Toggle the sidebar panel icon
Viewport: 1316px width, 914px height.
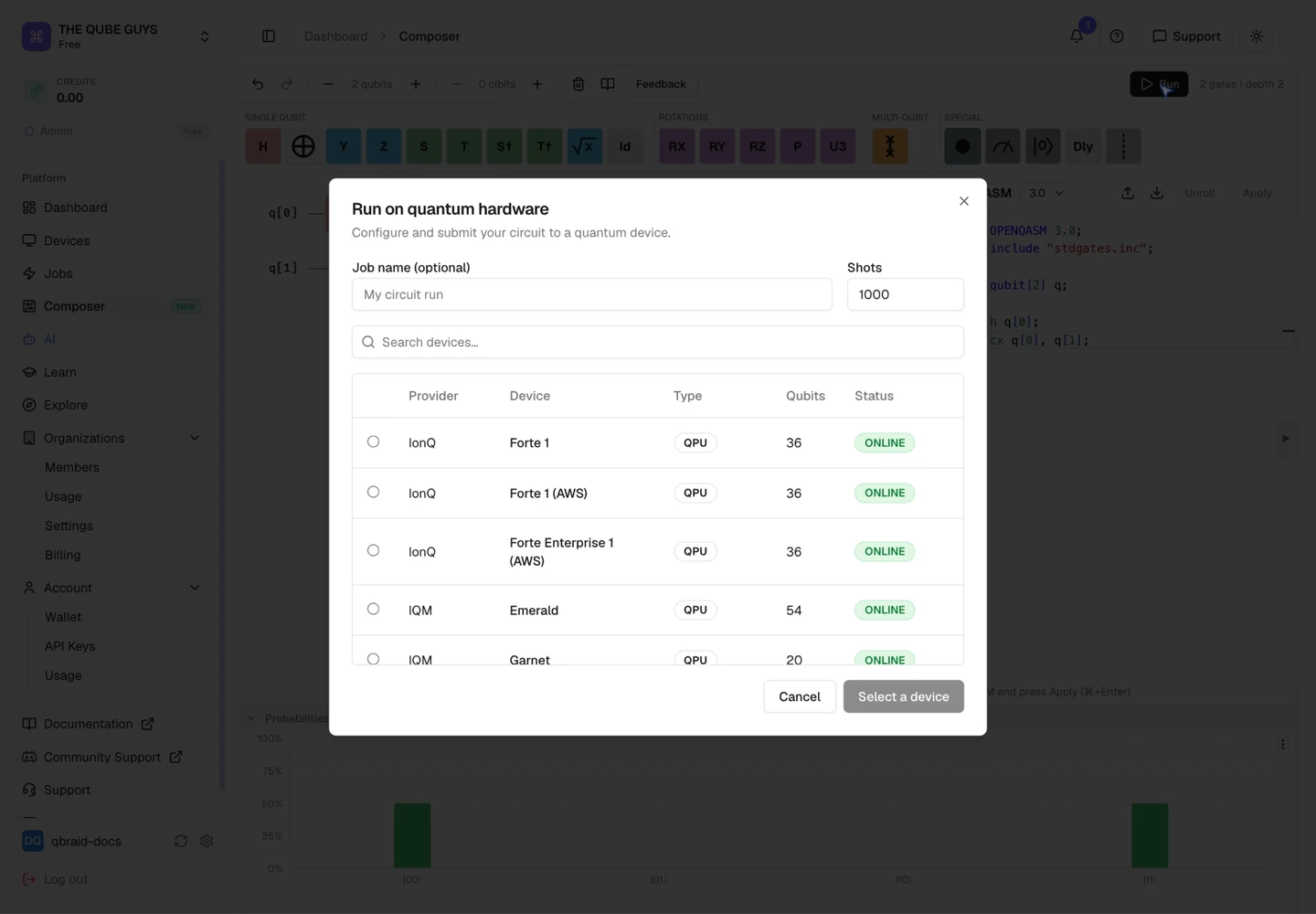(269, 37)
